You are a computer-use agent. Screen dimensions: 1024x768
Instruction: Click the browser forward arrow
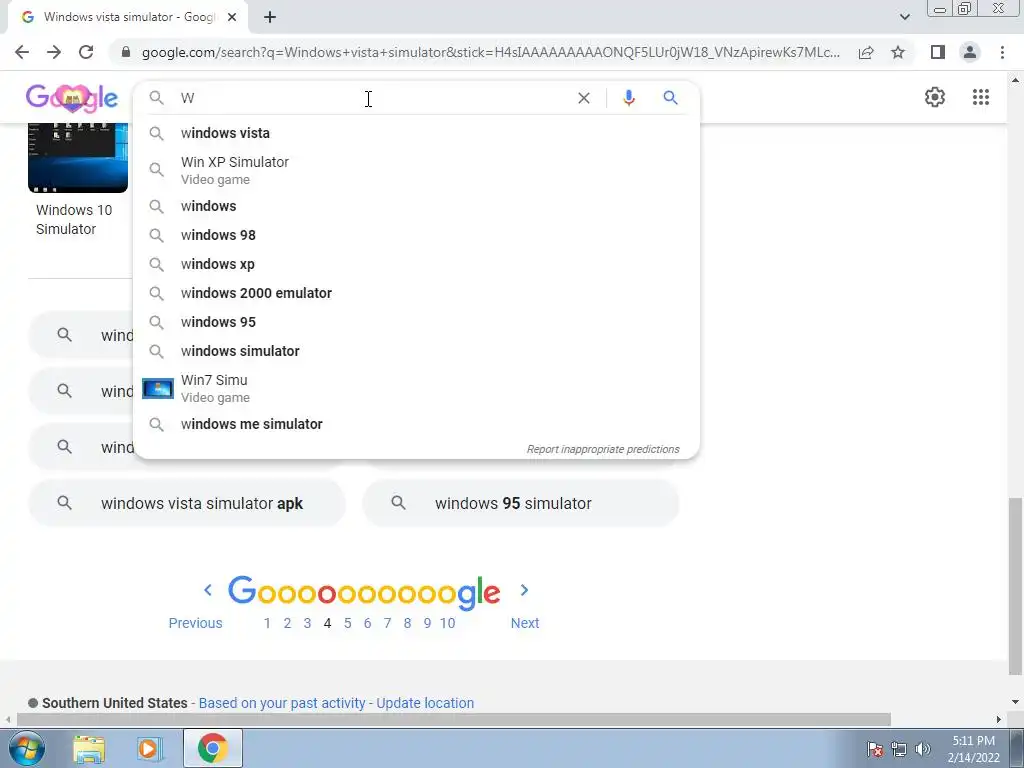pos(54,52)
